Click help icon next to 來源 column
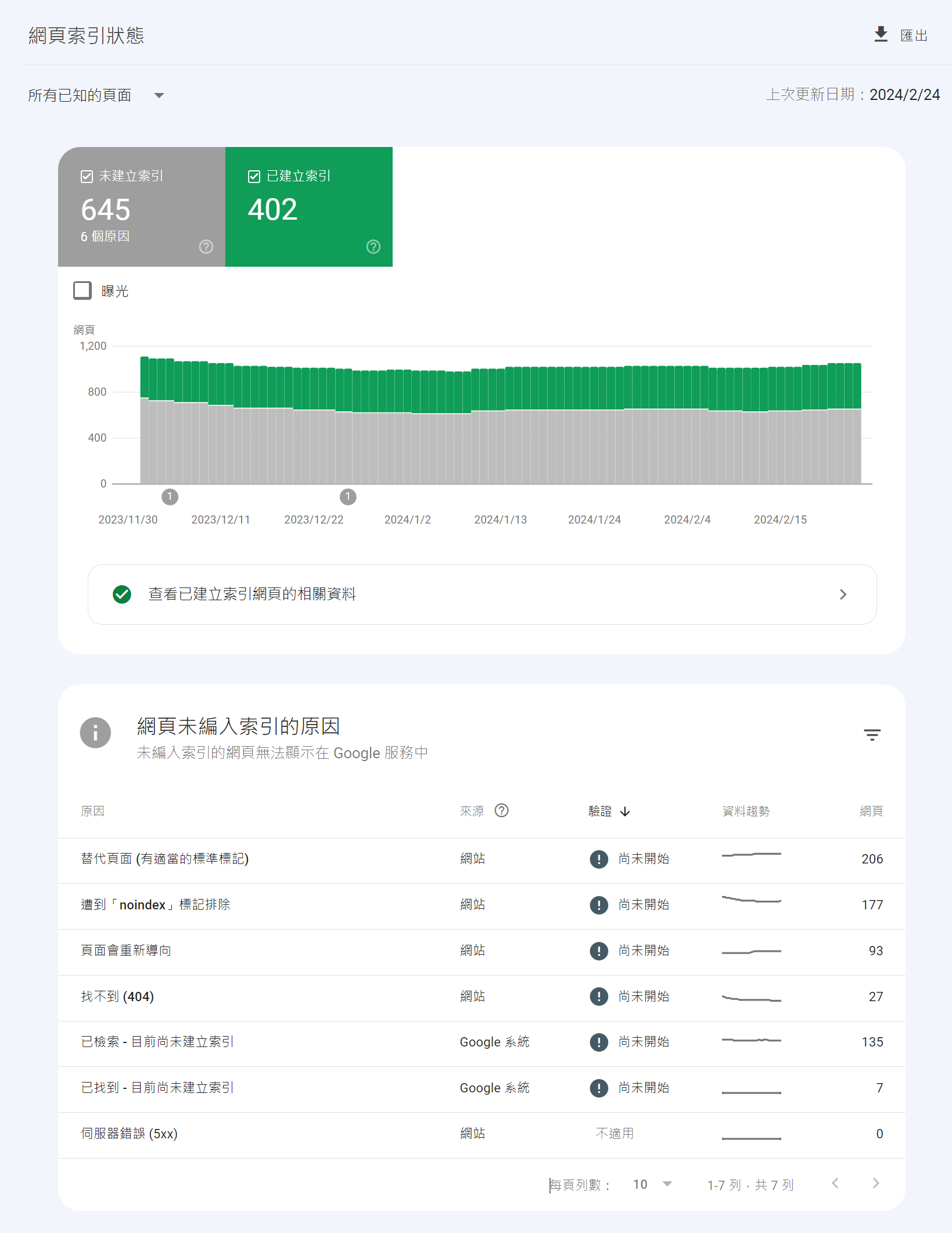Screen dimensions: 952x1233 coord(501,811)
